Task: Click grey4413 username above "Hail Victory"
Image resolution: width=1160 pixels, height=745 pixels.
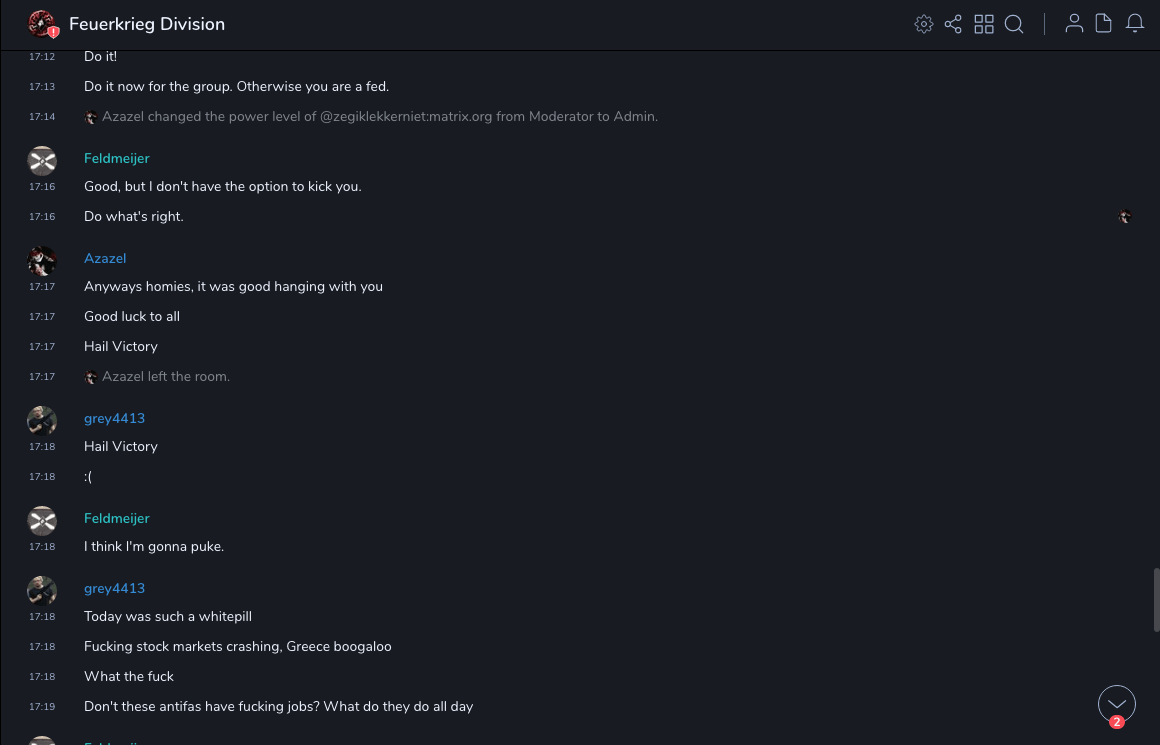Action: [114, 418]
